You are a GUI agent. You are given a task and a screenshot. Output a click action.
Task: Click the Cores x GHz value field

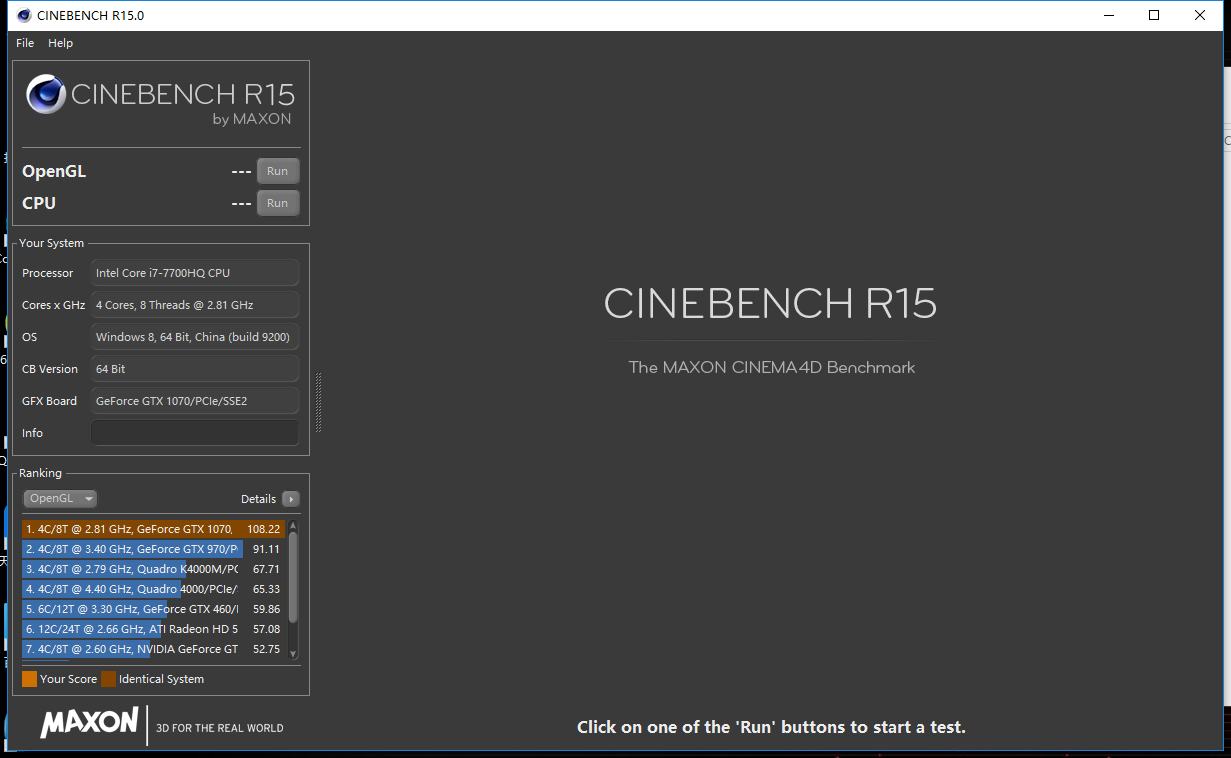coord(194,305)
